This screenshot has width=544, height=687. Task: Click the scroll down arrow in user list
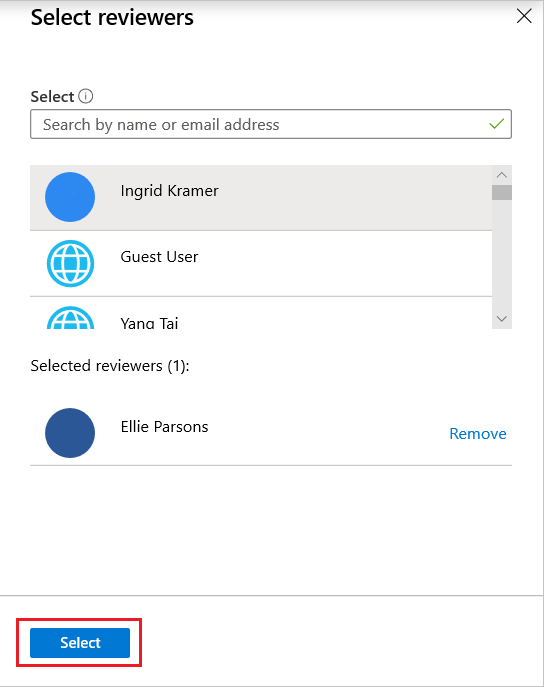pos(502,319)
